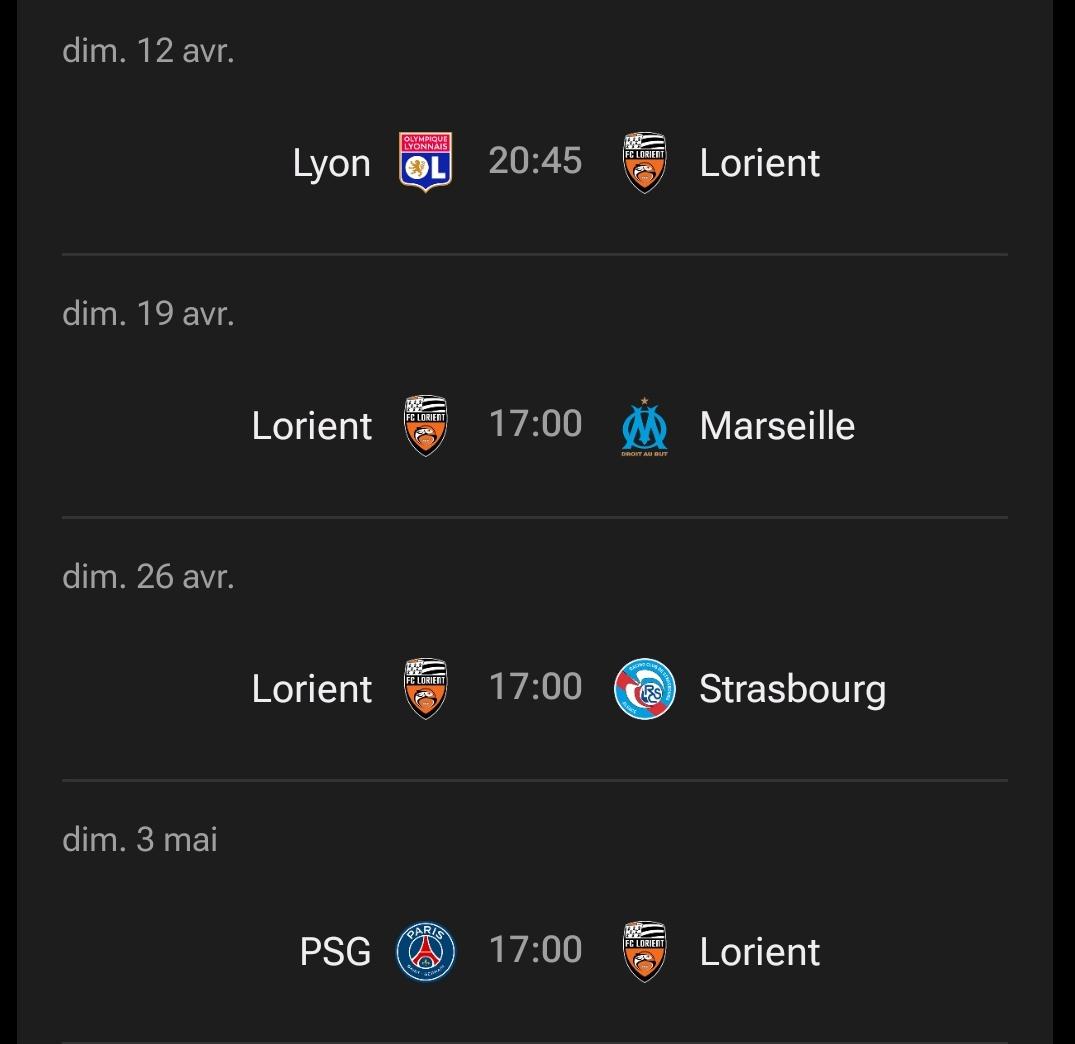Image resolution: width=1075 pixels, height=1044 pixels.
Task: Select the dim. 19 avr. date header
Action: [x=148, y=313]
